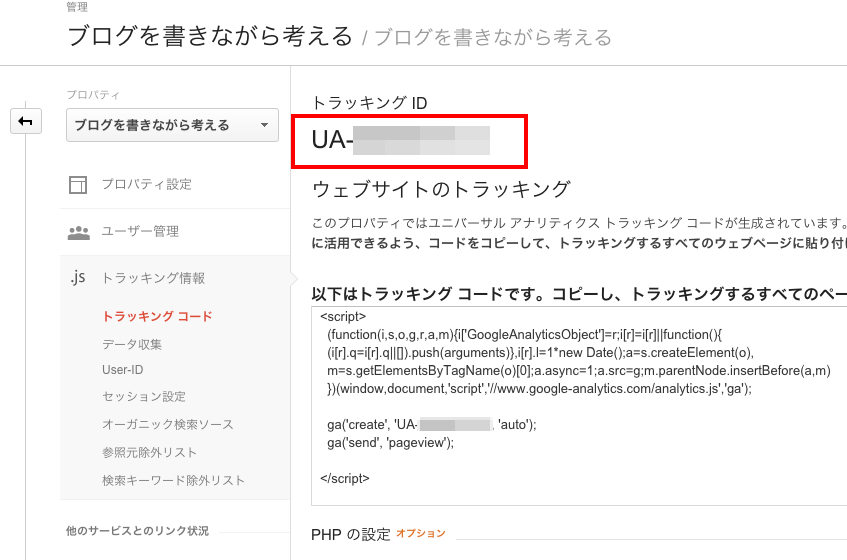
Task: Open セッション設定 submenu item
Action: [x=144, y=396]
